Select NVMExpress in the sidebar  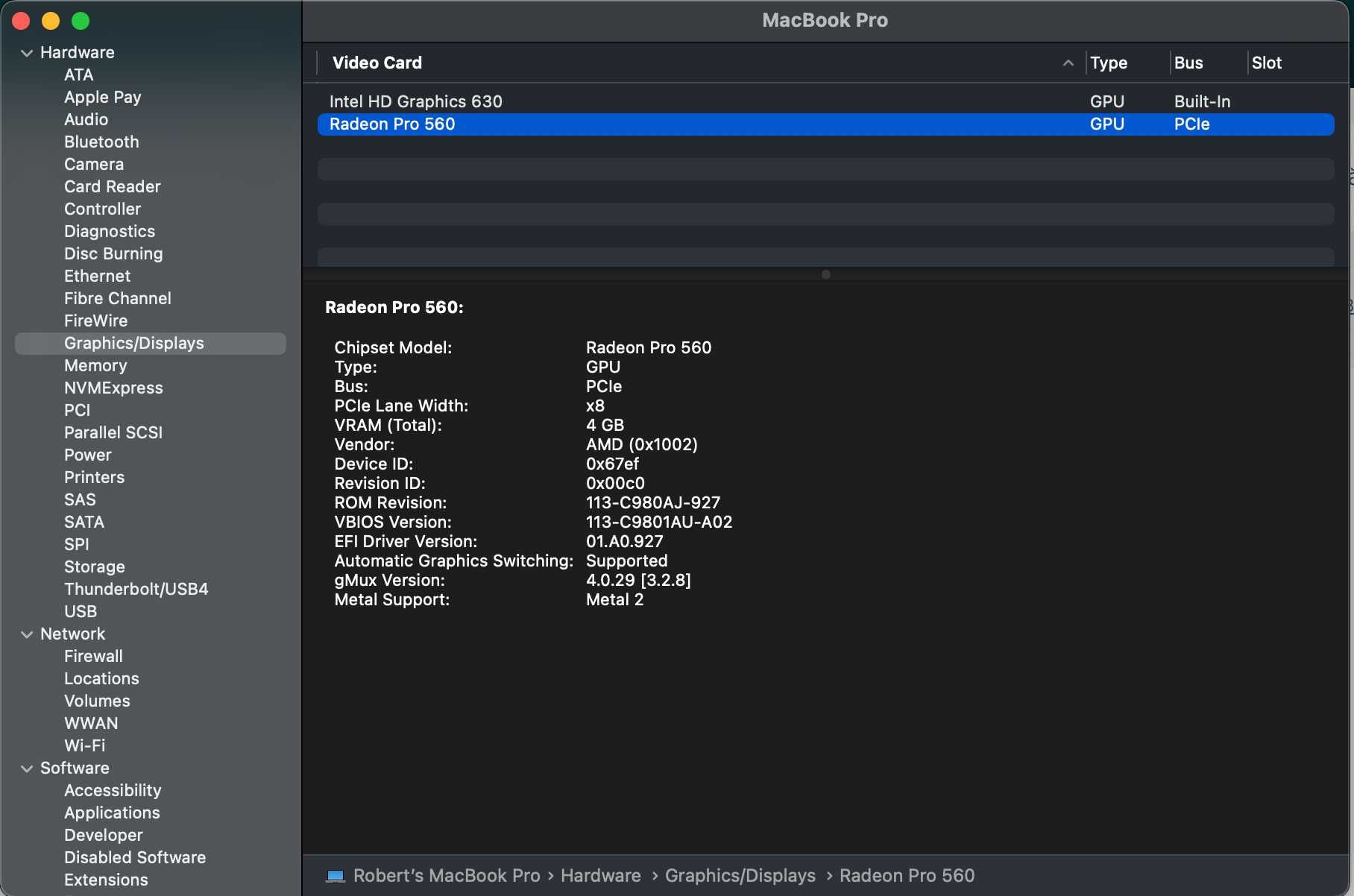coord(113,388)
